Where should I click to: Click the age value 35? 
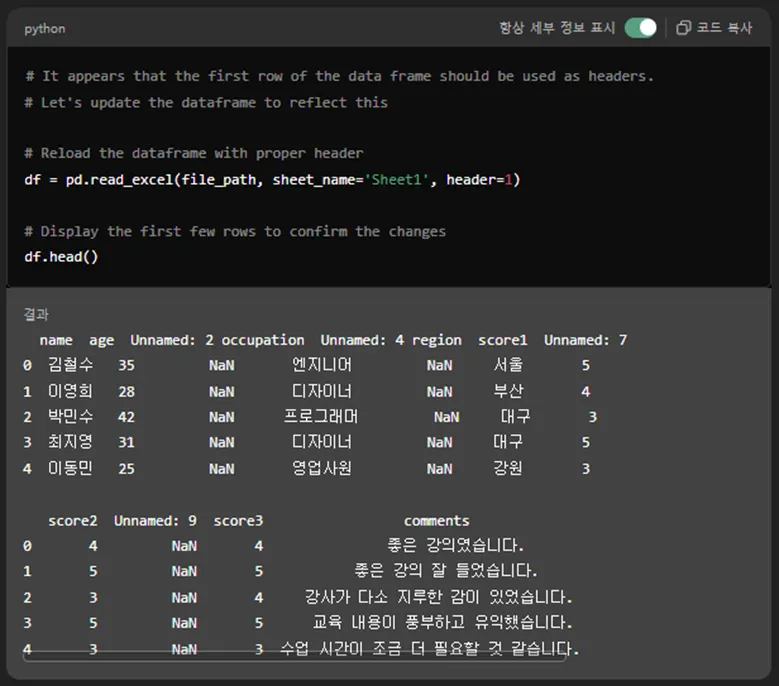[126, 366]
